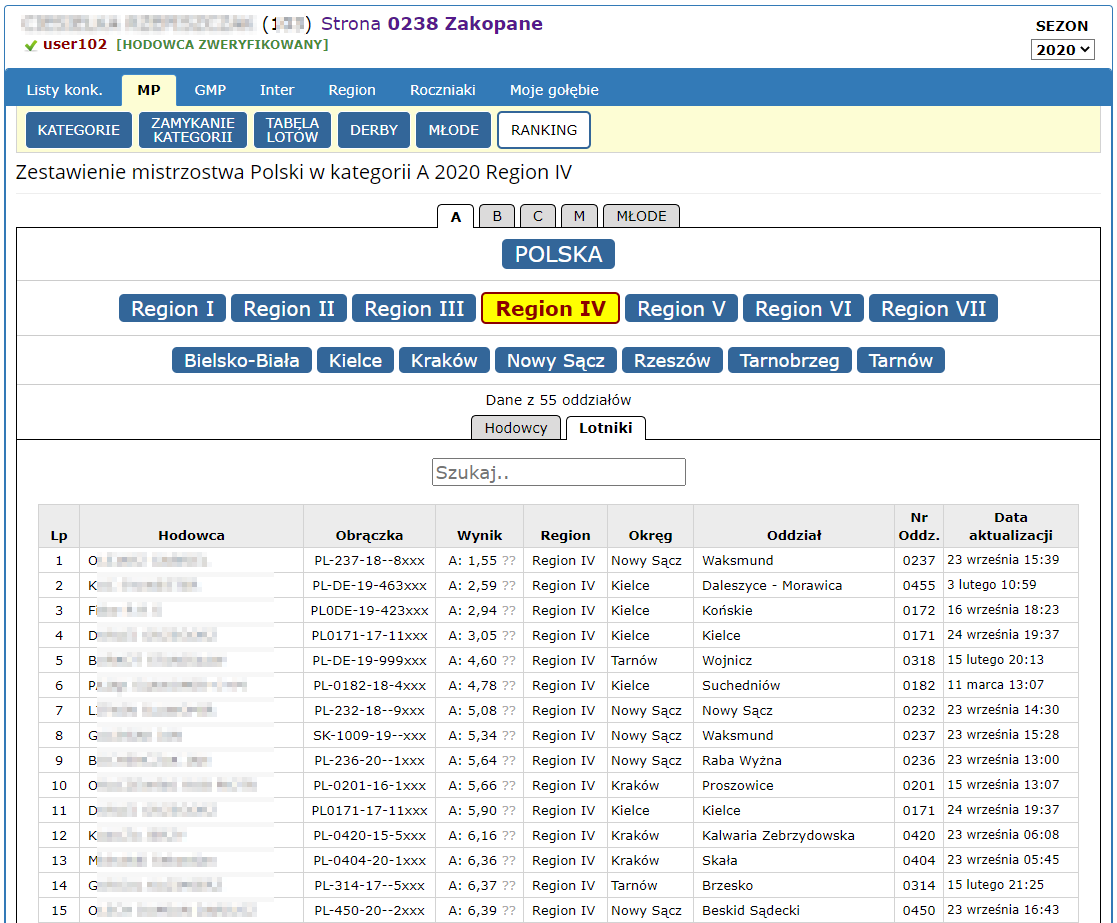Click the Szukaj search field

tap(558, 472)
